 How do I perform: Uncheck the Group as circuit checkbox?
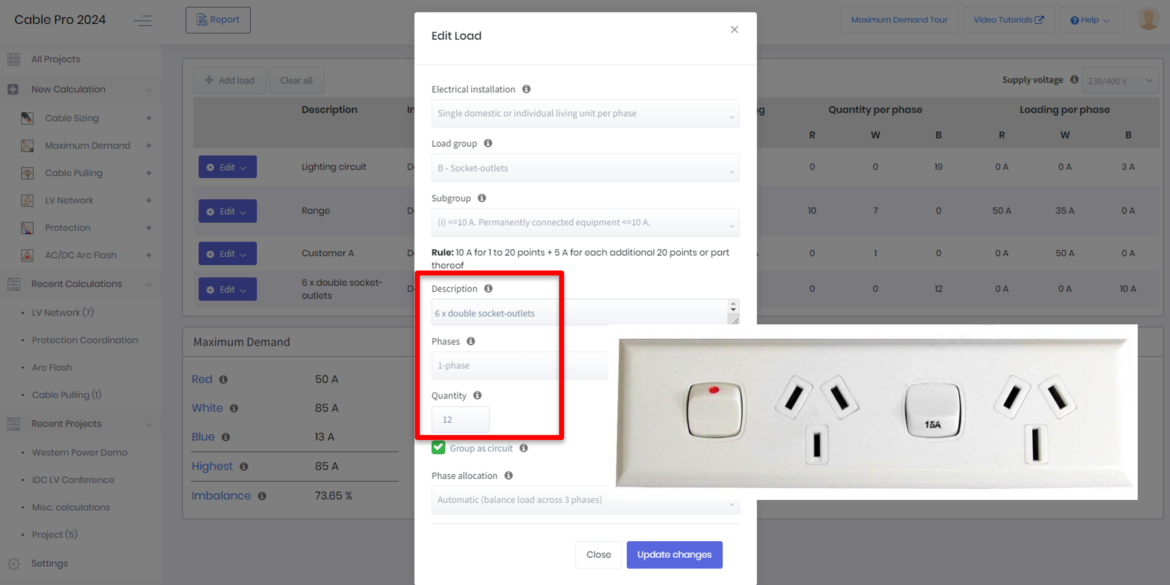[438, 448]
